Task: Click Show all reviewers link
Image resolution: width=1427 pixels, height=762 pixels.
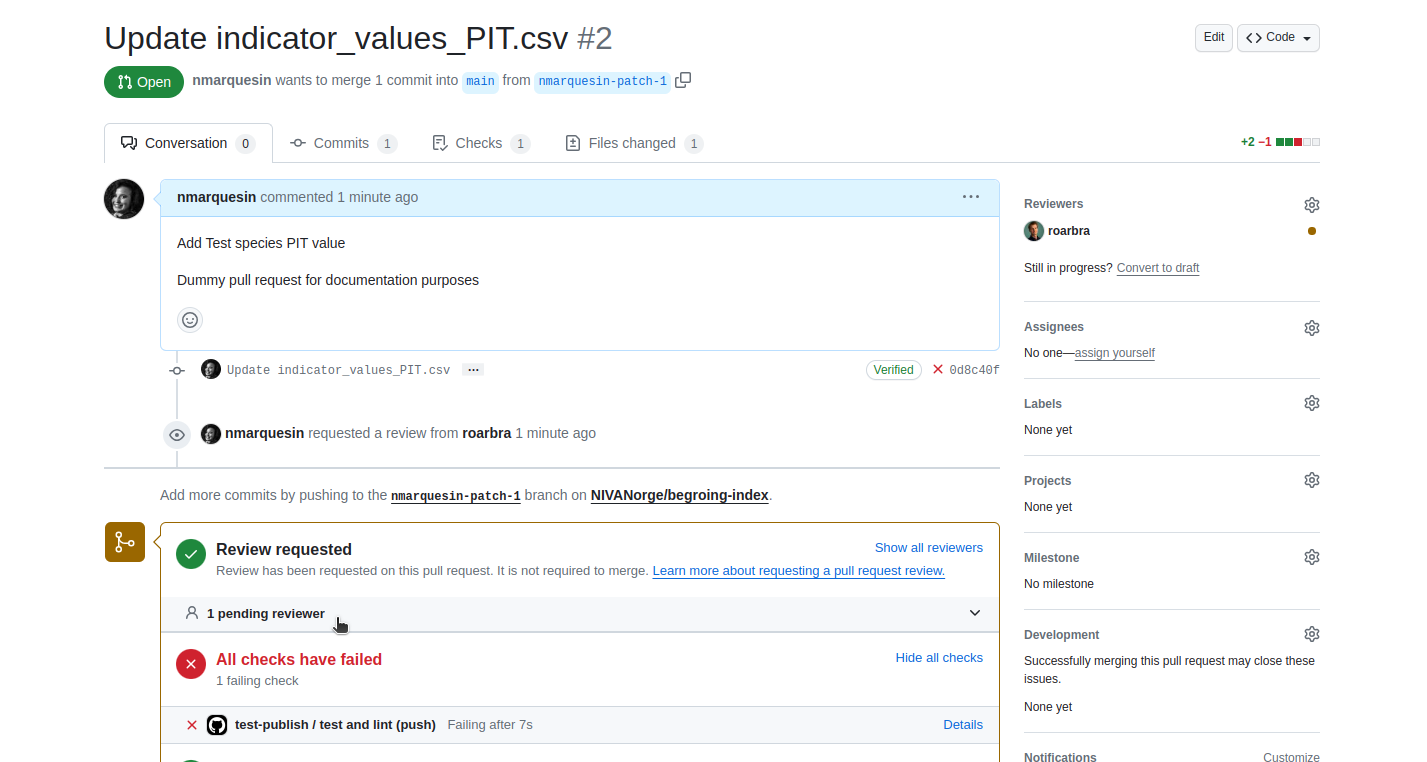Action: [929, 548]
